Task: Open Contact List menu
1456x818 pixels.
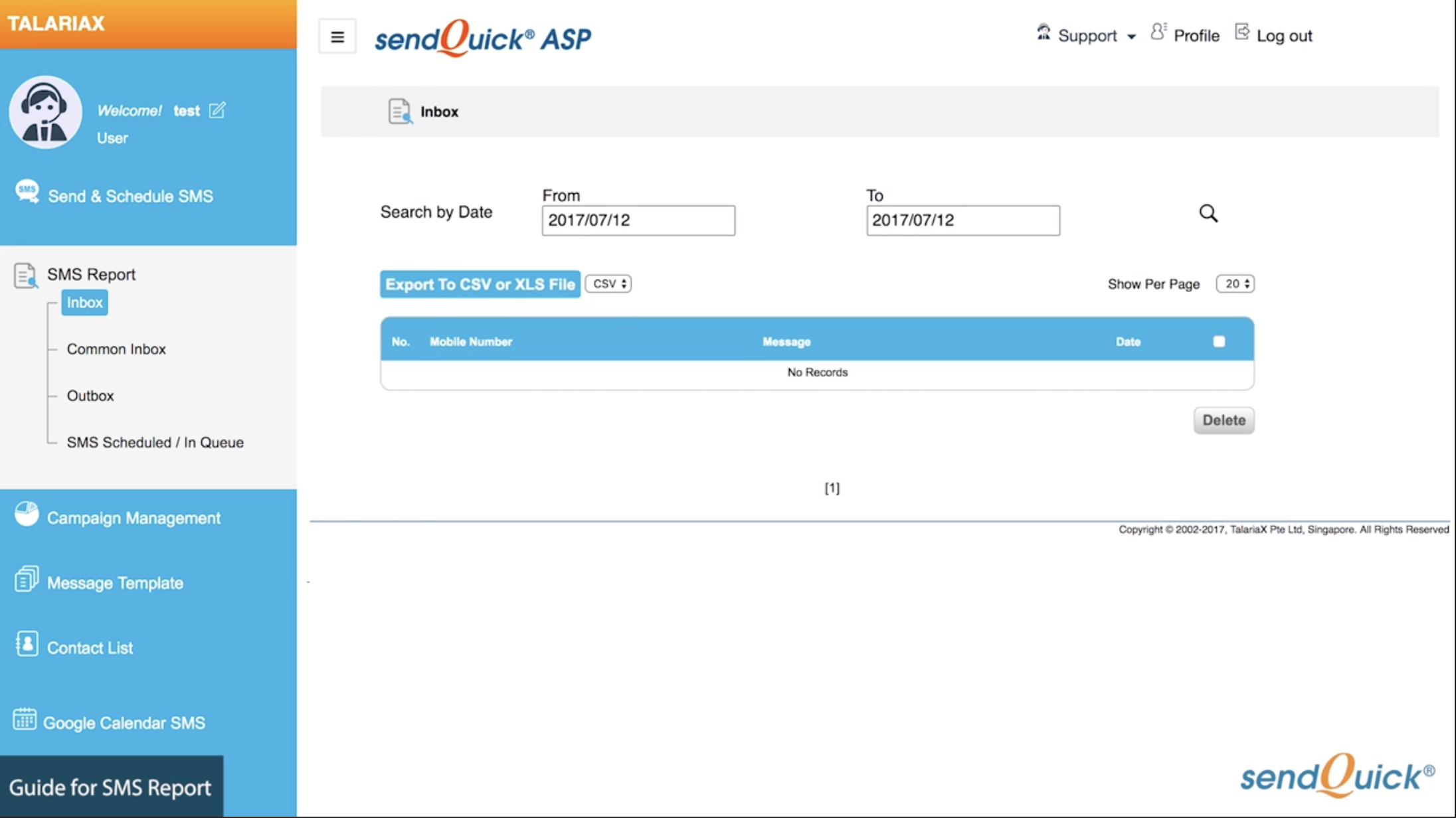Action: 90,648
